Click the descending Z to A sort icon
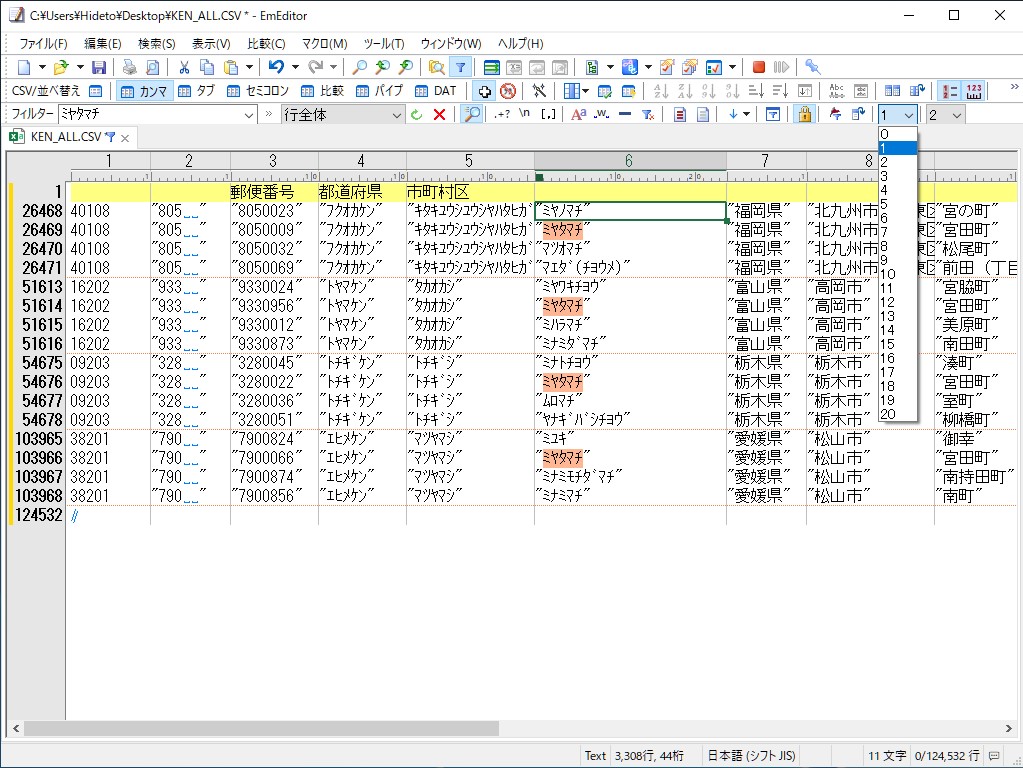The image size is (1023, 768). (x=685, y=91)
